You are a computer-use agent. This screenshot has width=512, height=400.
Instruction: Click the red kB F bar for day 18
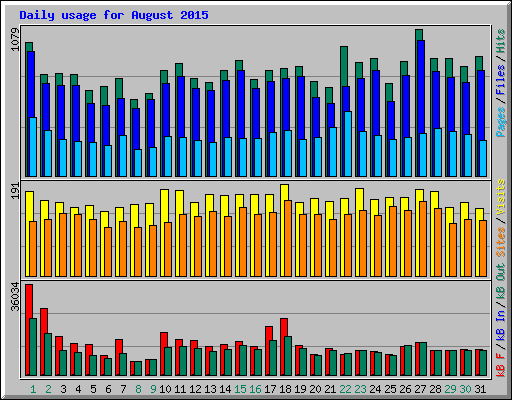tap(283, 347)
